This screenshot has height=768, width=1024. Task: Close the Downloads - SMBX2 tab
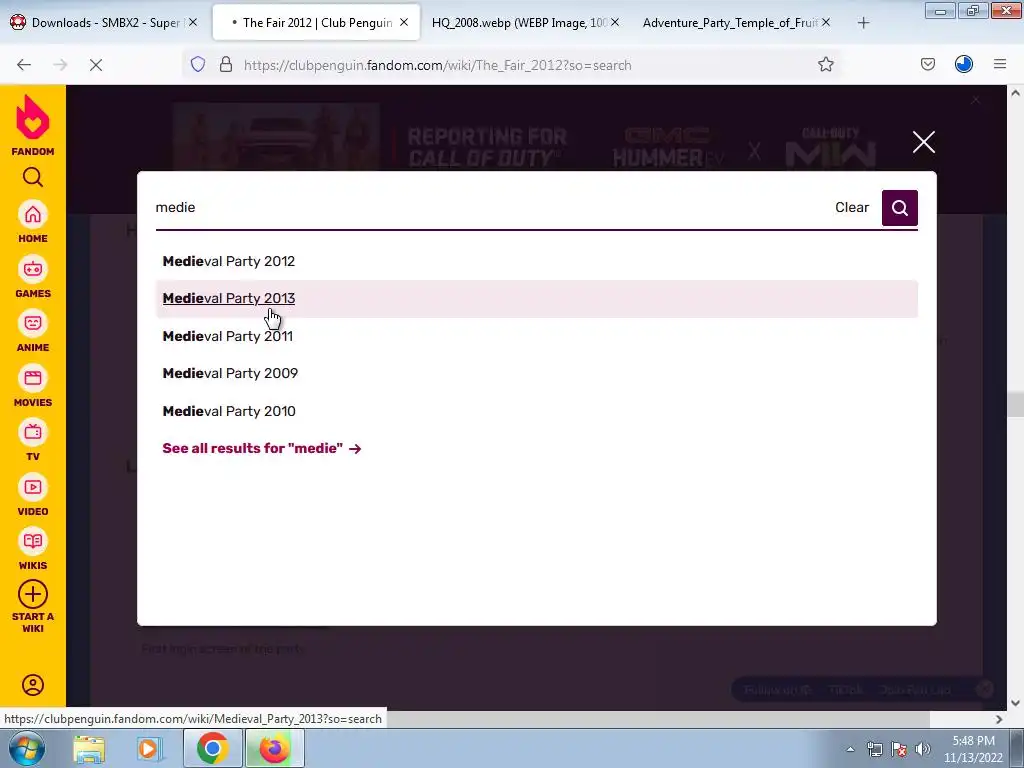point(193,22)
